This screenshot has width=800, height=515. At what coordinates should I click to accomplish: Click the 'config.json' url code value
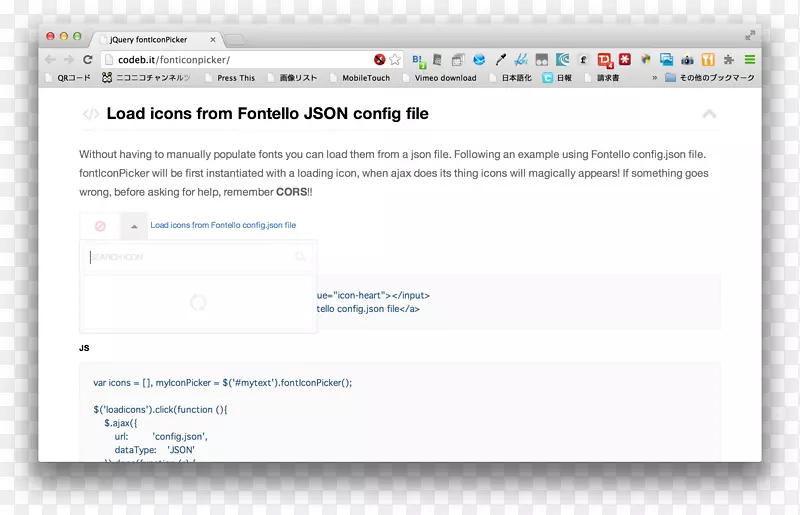[x=180, y=436]
